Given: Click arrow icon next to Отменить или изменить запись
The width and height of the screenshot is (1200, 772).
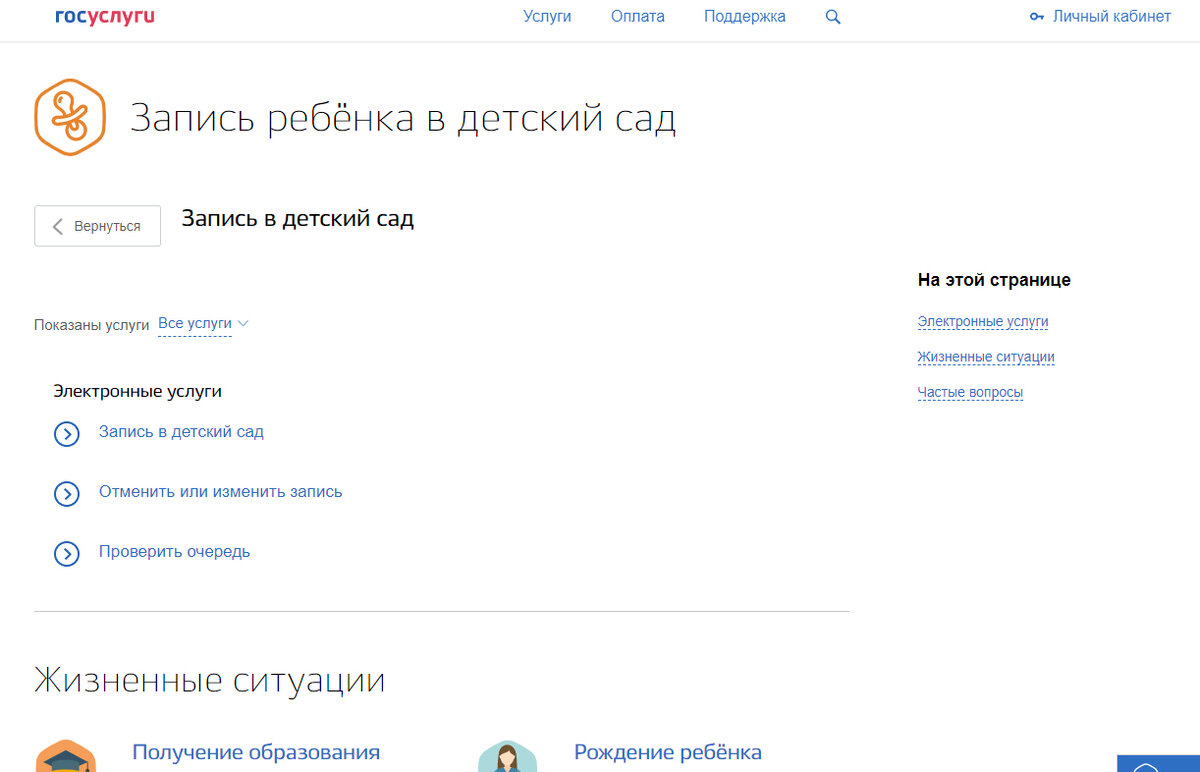Looking at the screenshot, I should click(66, 494).
